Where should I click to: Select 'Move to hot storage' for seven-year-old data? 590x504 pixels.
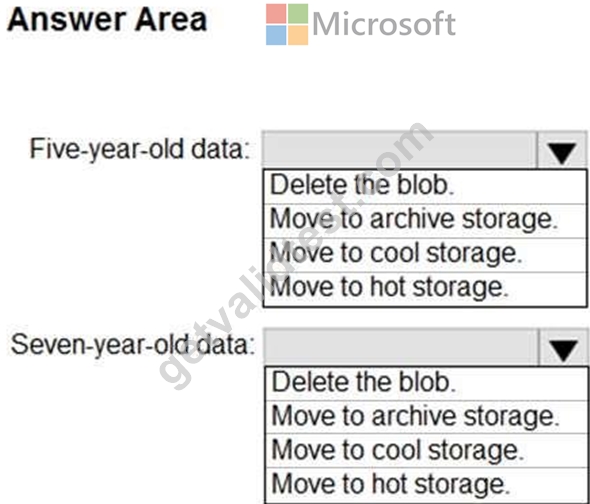click(x=426, y=484)
